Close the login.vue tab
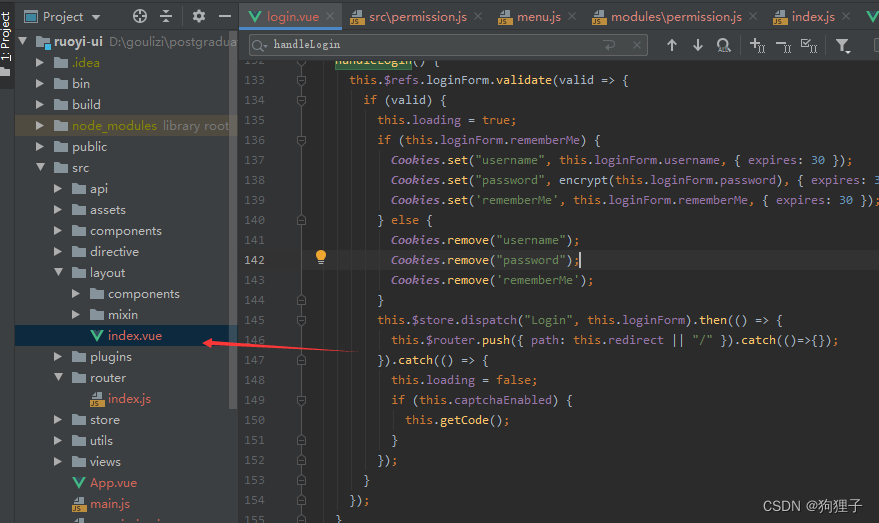 pos(331,16)
